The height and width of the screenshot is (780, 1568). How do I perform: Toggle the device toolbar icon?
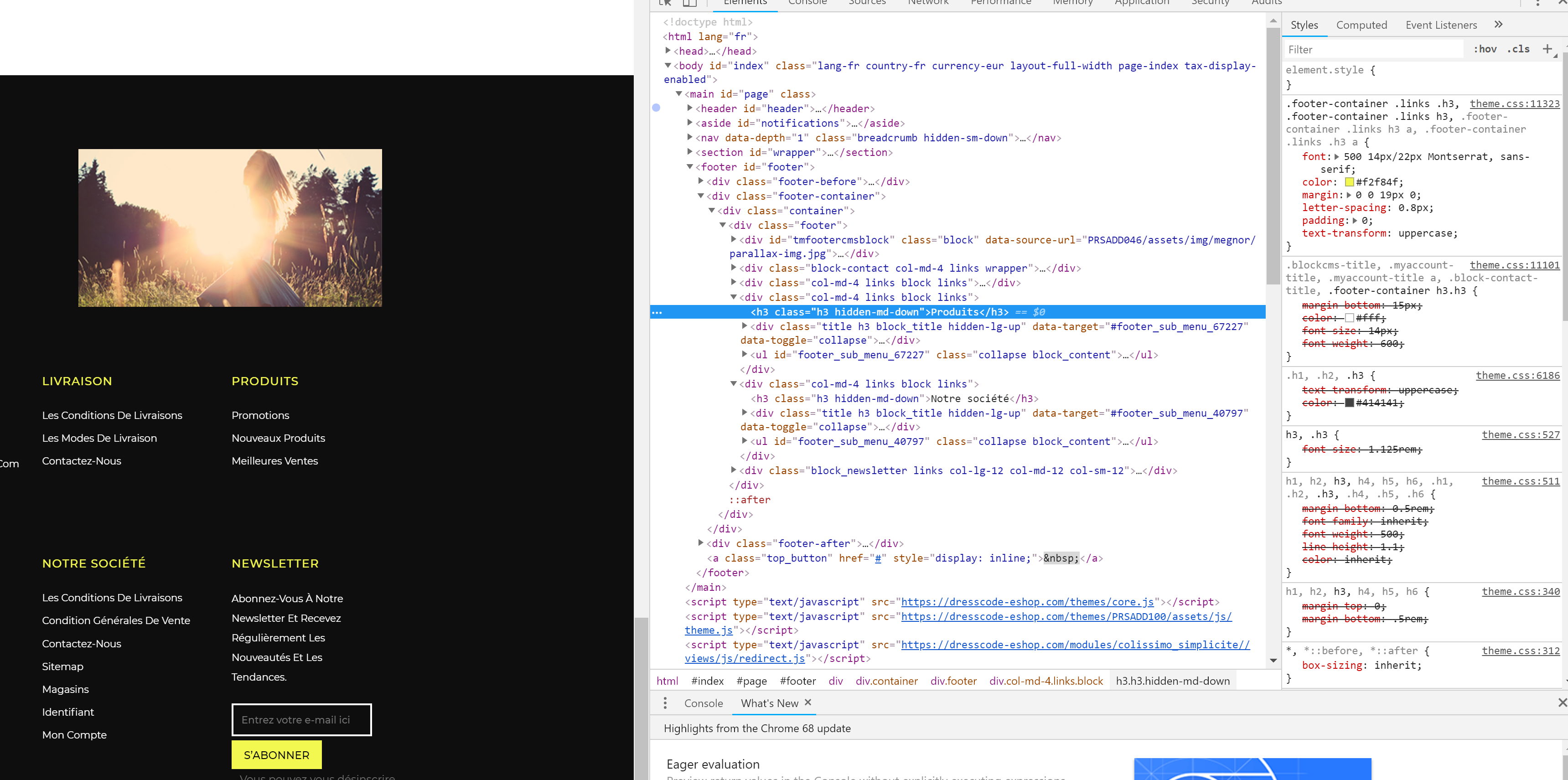click(689, 2)
